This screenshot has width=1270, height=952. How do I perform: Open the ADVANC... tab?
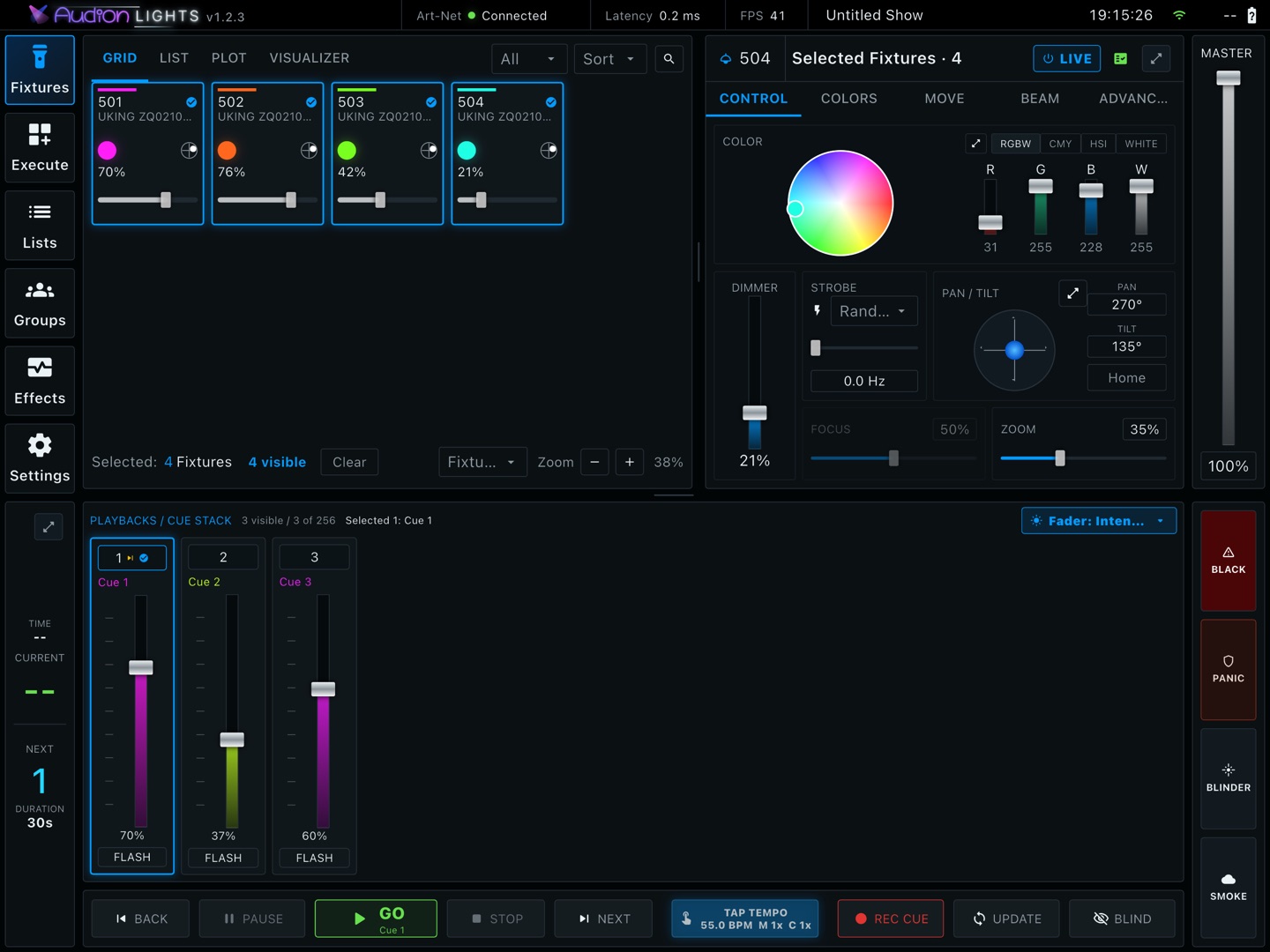click(1133, 99)
